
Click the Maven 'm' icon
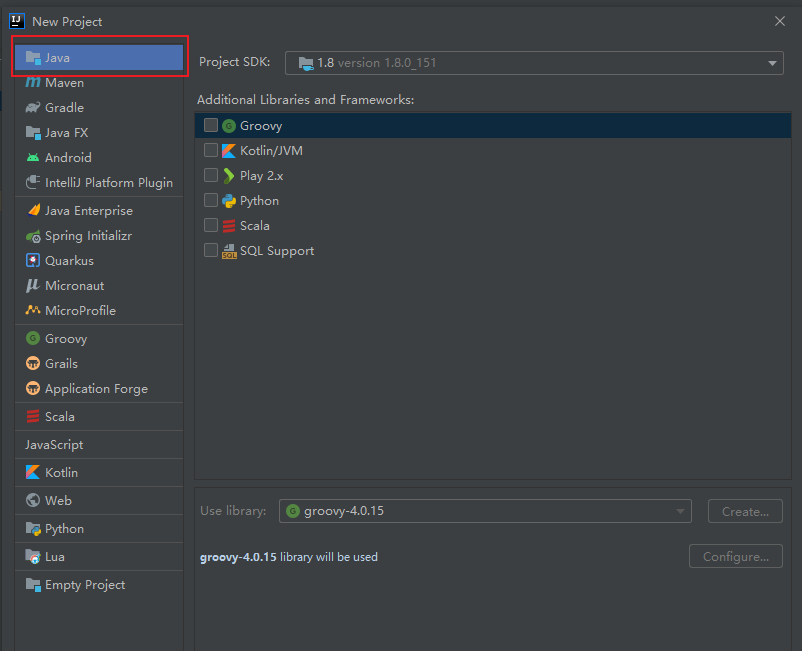(x=33, y=82)
